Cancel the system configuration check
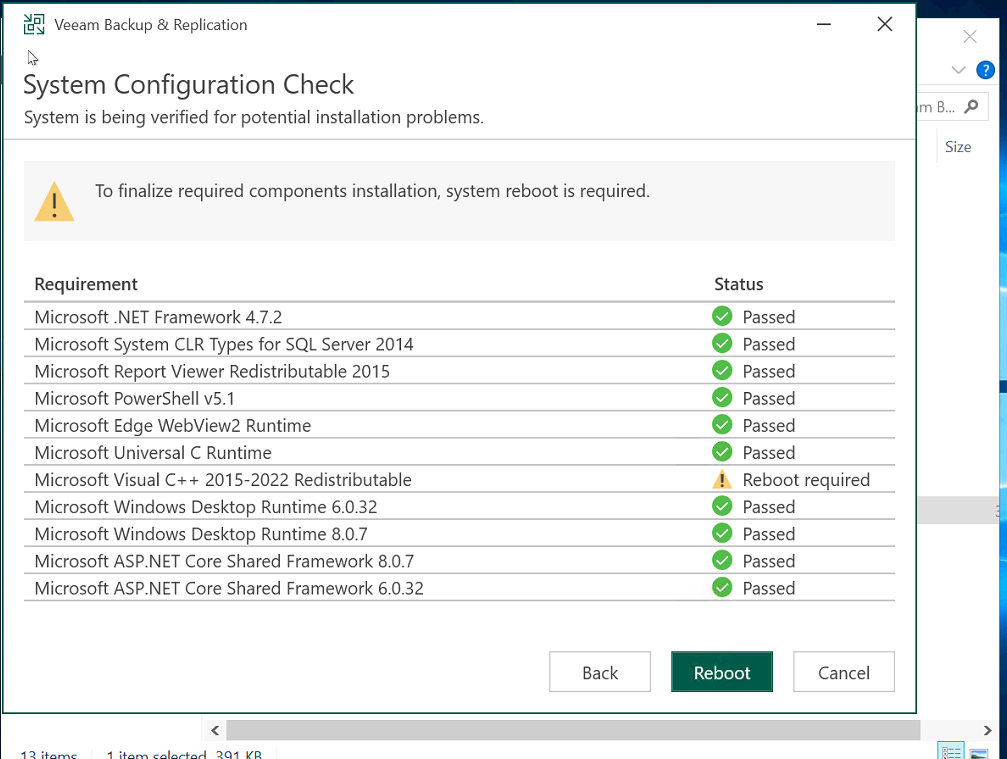The image size is (1007, 759). click(844, 672)
